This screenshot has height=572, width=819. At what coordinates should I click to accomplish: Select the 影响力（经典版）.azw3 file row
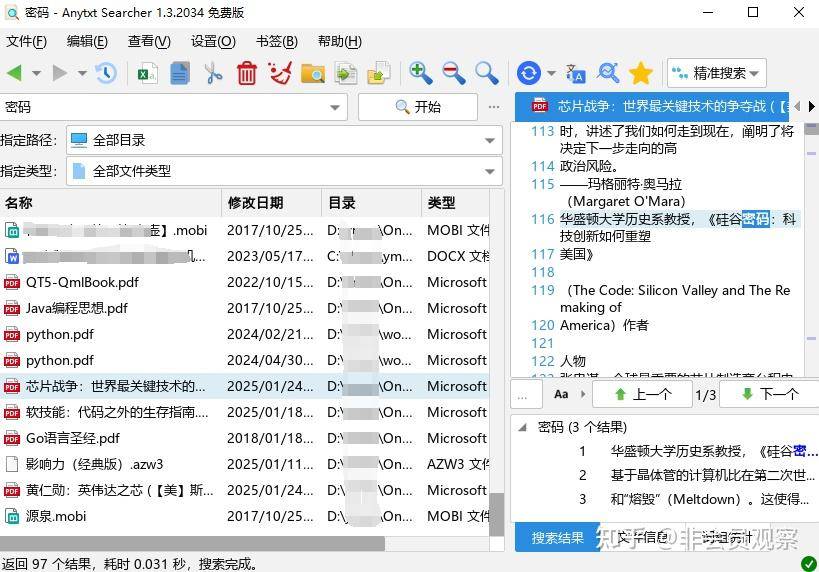[244, 464]
